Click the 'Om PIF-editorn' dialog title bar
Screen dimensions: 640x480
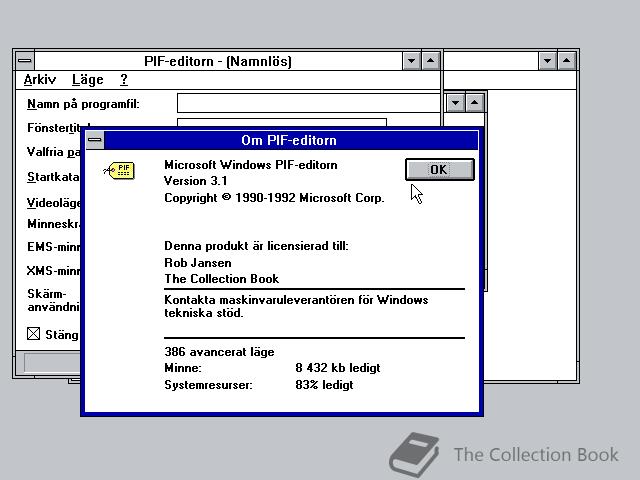[289, 140]
